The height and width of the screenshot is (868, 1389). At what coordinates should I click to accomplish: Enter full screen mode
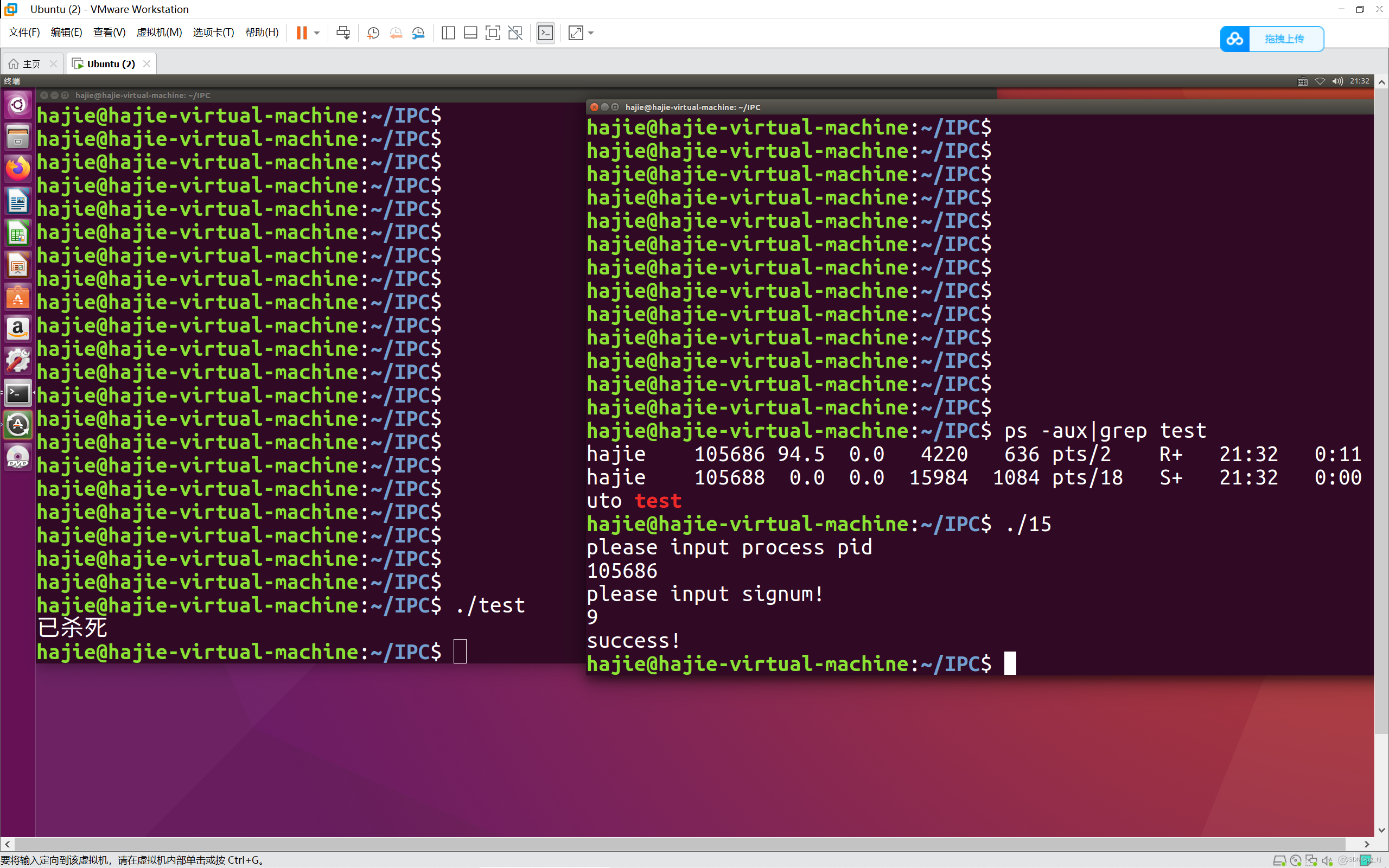click(493, 33)
